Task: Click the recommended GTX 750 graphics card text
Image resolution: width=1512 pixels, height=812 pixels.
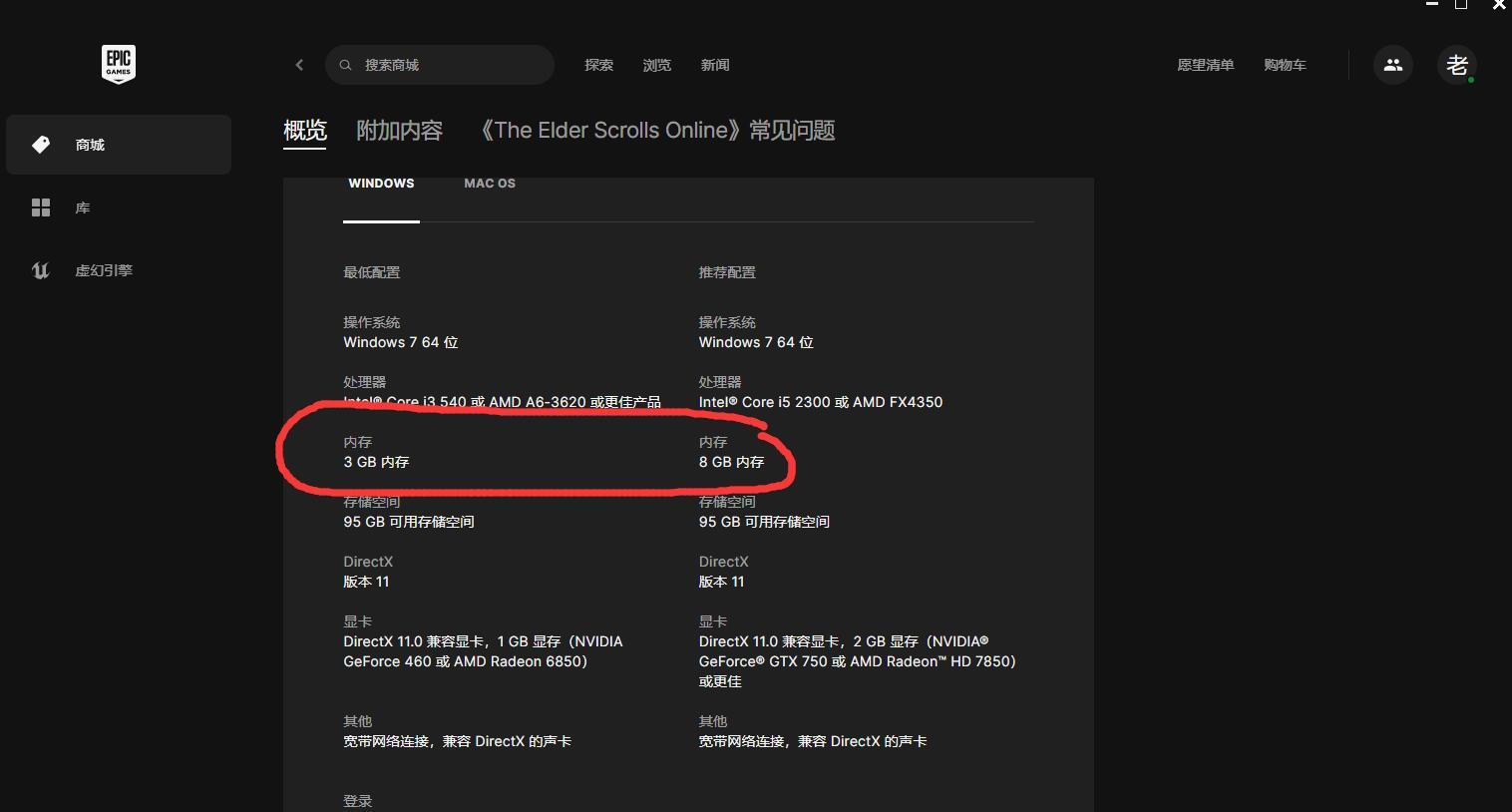Action: coord(857,661)
